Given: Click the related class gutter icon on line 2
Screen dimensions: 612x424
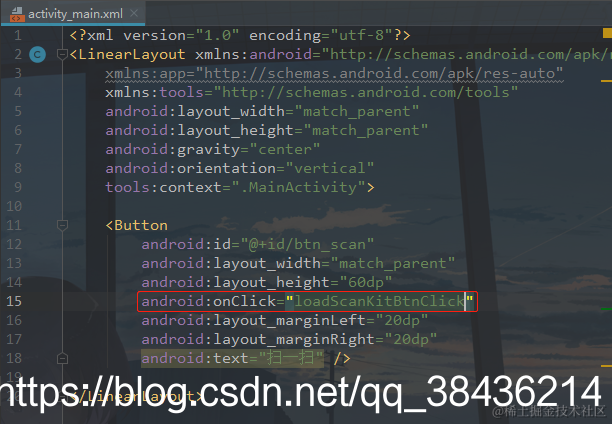Looking at the screenshot, I should click(37, 54).
